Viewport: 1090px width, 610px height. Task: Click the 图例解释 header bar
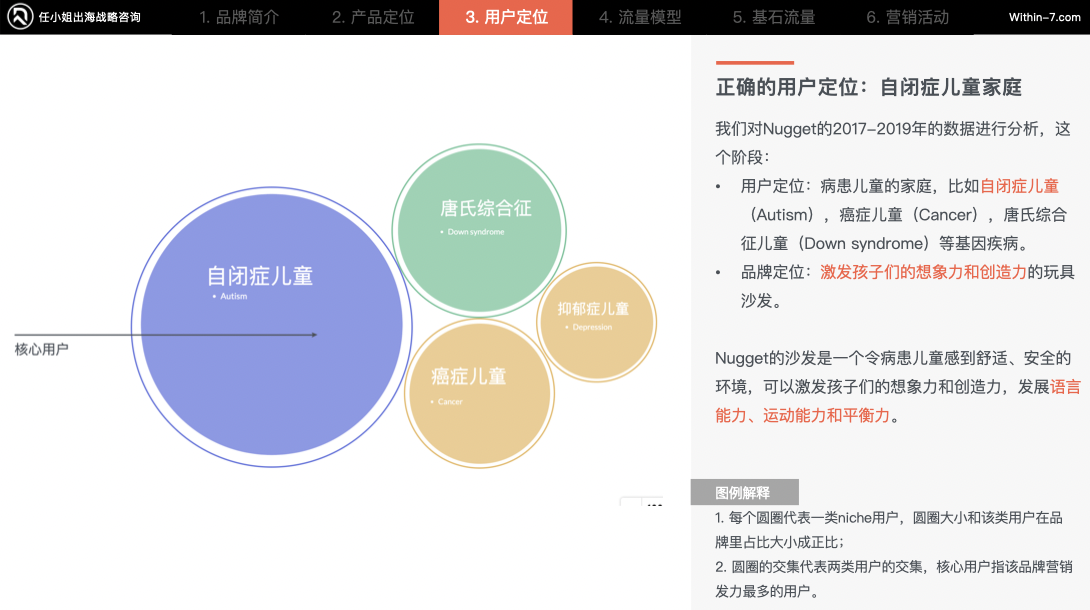[743, 492]
